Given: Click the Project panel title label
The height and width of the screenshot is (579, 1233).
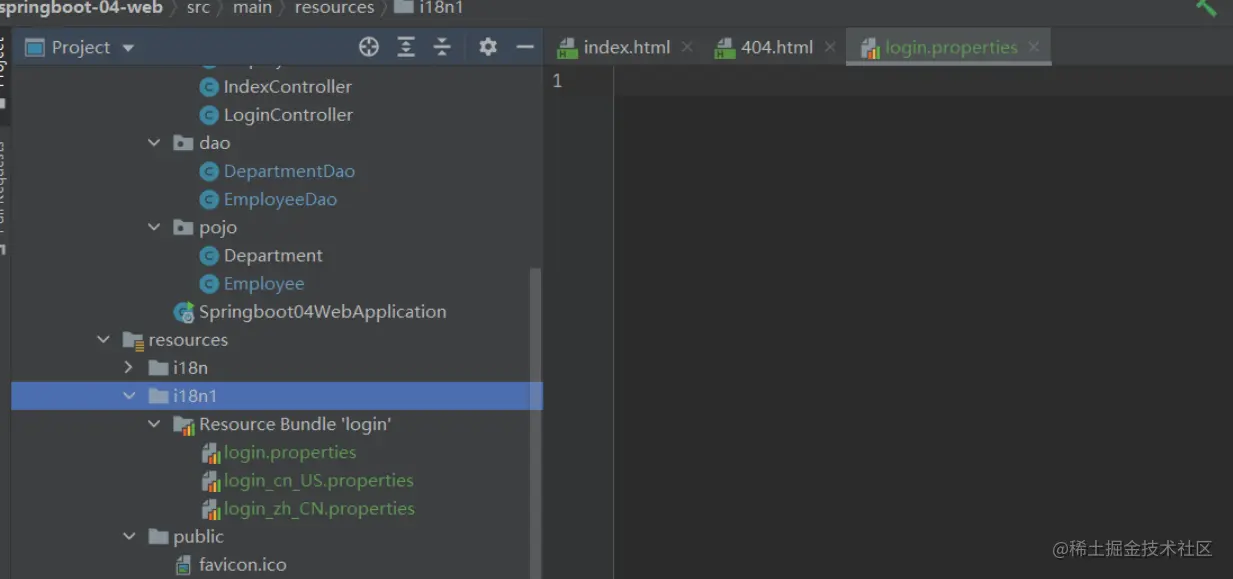Looking at the screenshot, I should click(x=81, y=47).
